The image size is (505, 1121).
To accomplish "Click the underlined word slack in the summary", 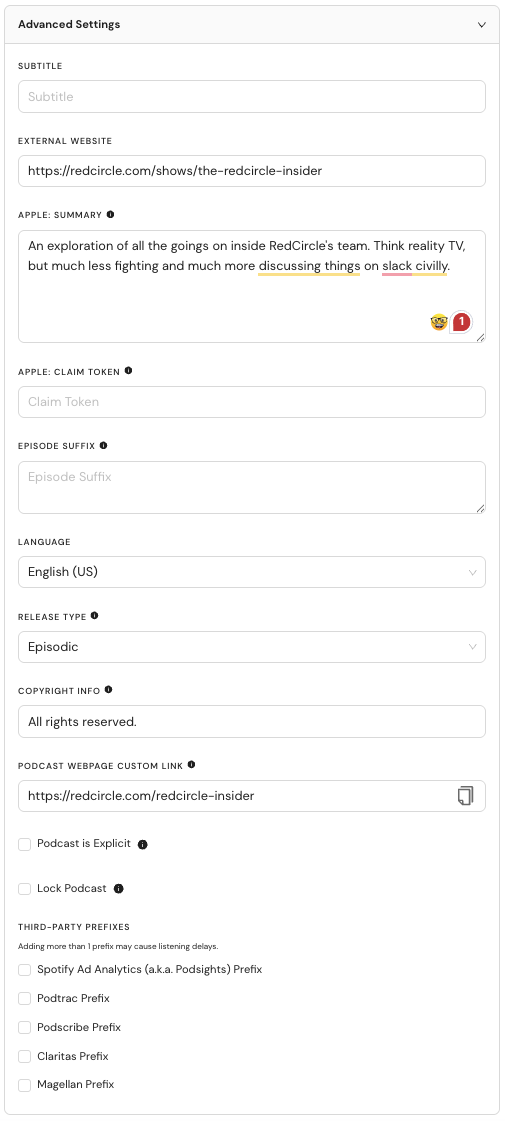I will pos(397,267).
